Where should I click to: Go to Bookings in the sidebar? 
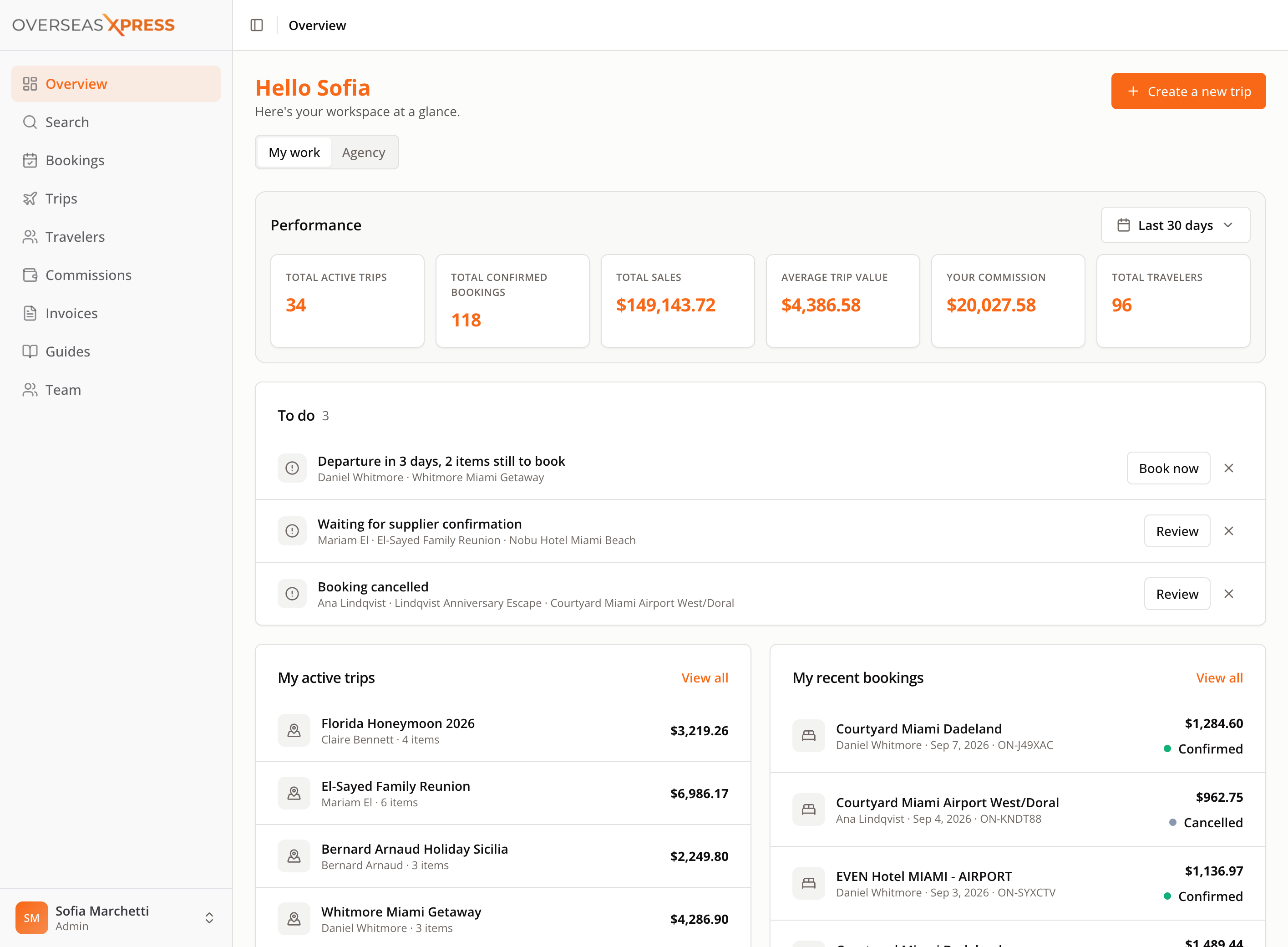coord(116,161)
